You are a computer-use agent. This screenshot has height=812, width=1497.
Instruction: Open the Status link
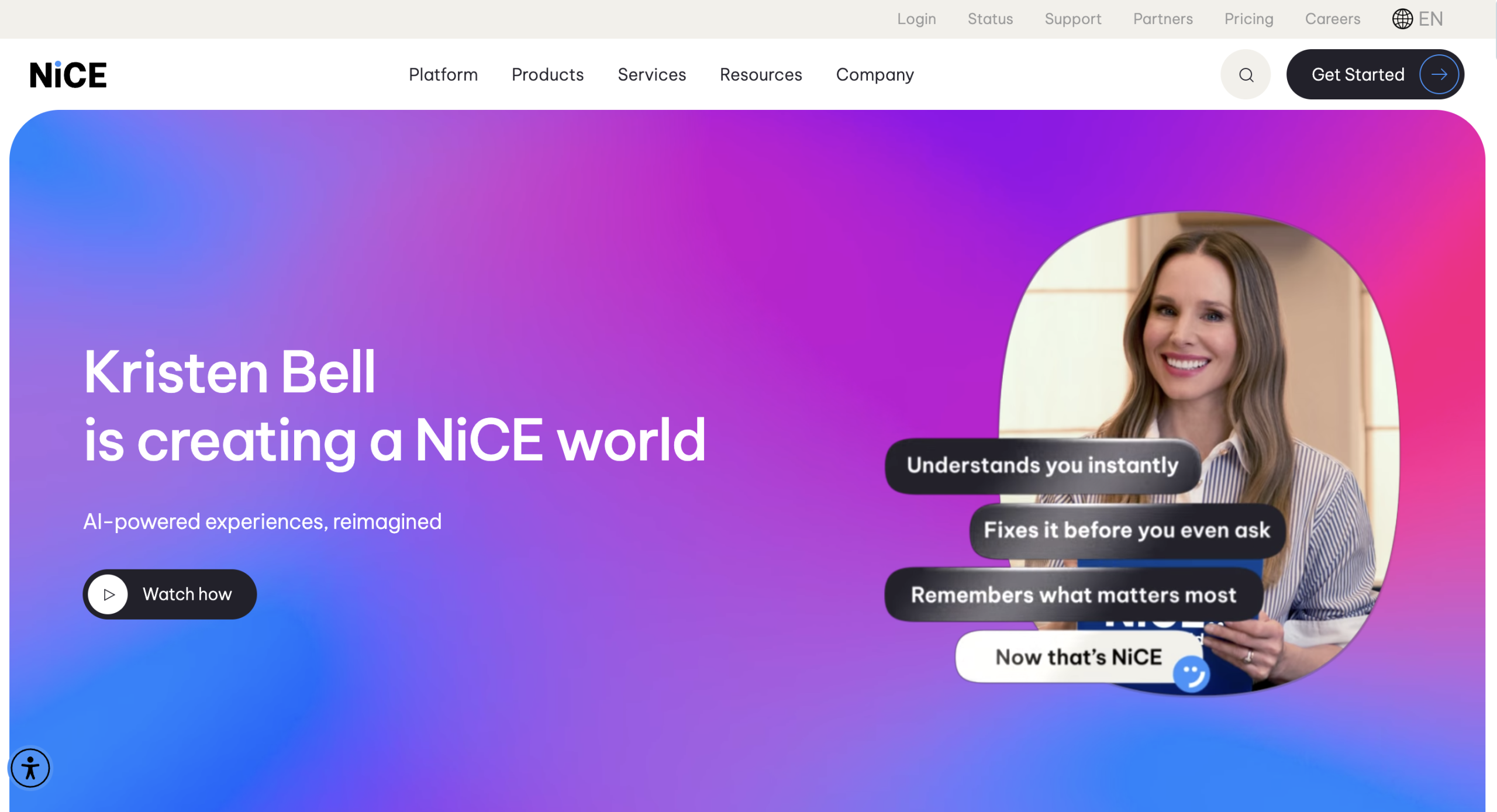pyautogui.click(x=990, y=19)
